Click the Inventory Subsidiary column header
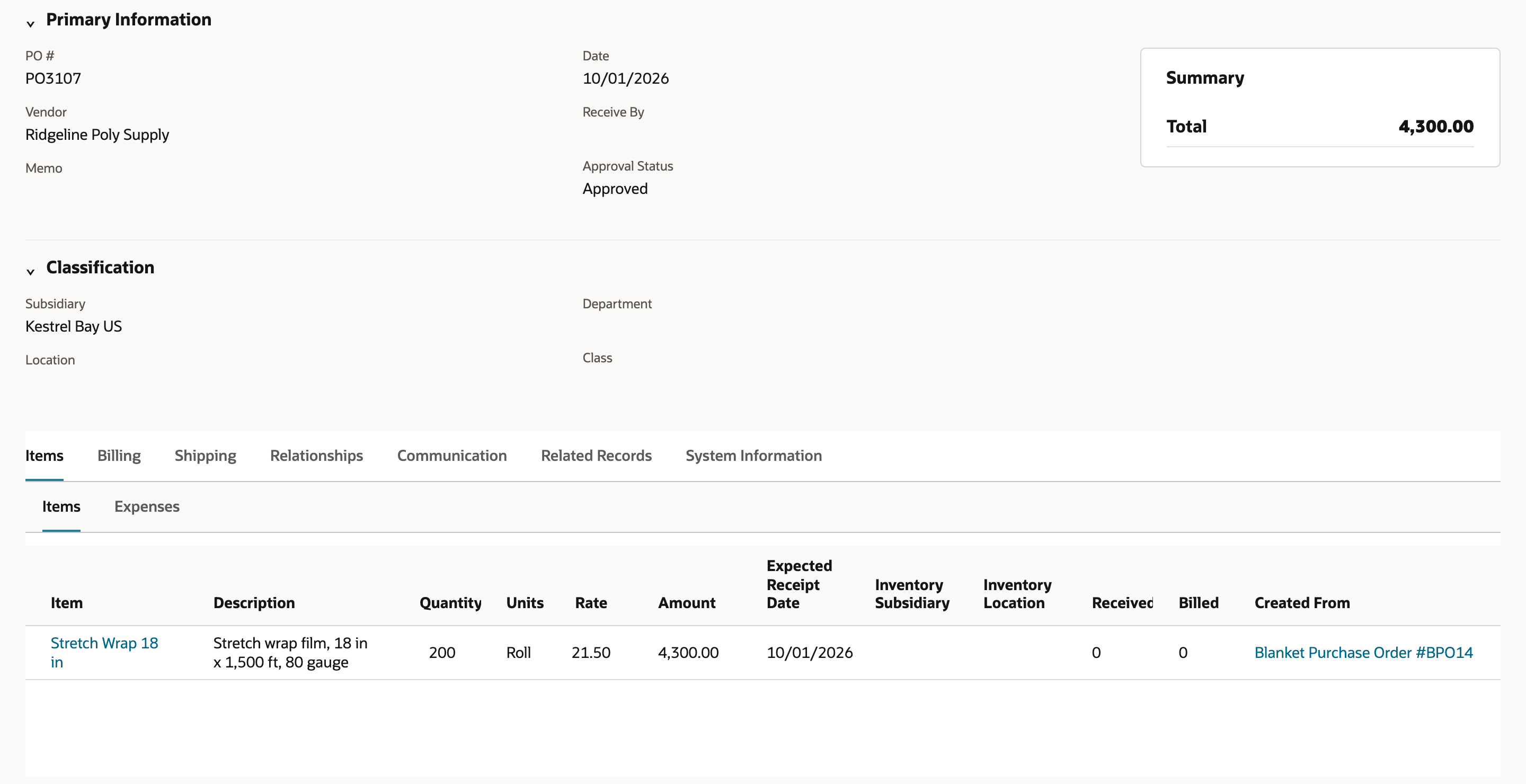Screen dimensions: 1526x784 pyautogui.click(x=912, y=593)
